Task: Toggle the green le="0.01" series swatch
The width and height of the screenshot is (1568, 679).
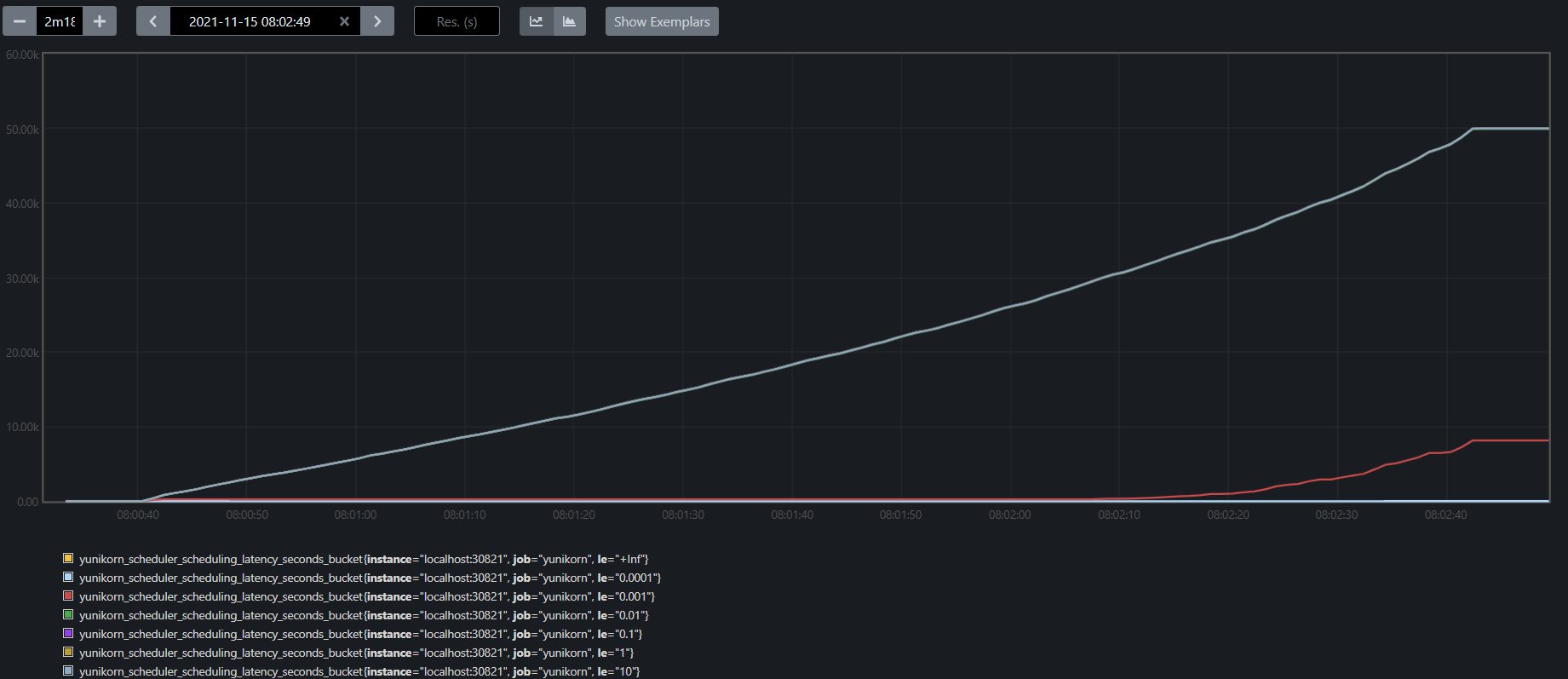Action: [68, 615]
